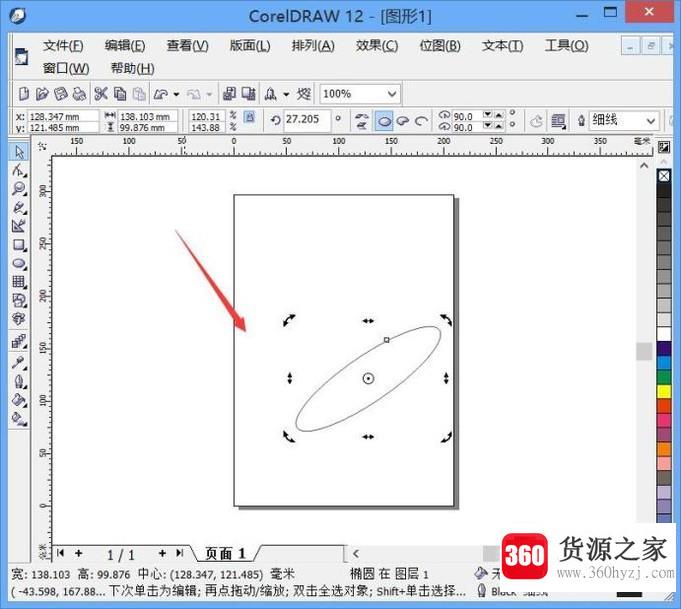The image size is (681, 609).
Task: Click the Export toolbar icon
Action: (x=248, y=94)
